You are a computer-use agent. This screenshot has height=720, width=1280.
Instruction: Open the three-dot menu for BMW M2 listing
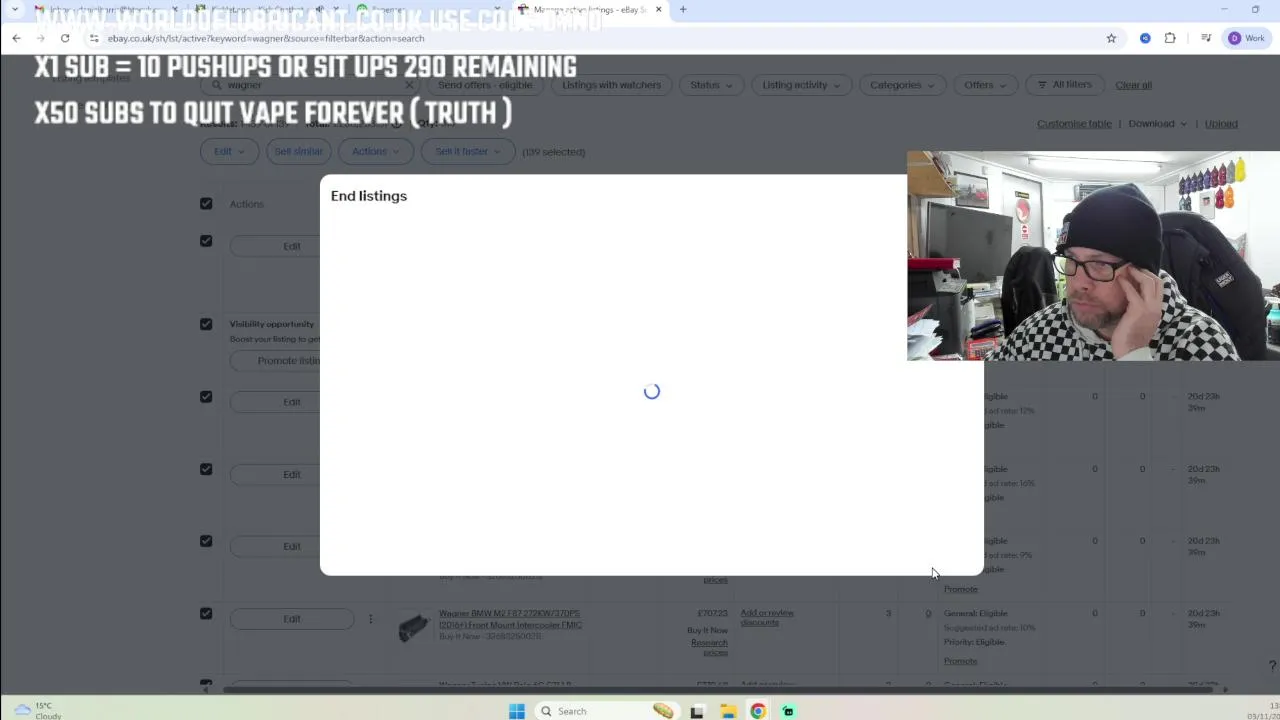[370, 619]
